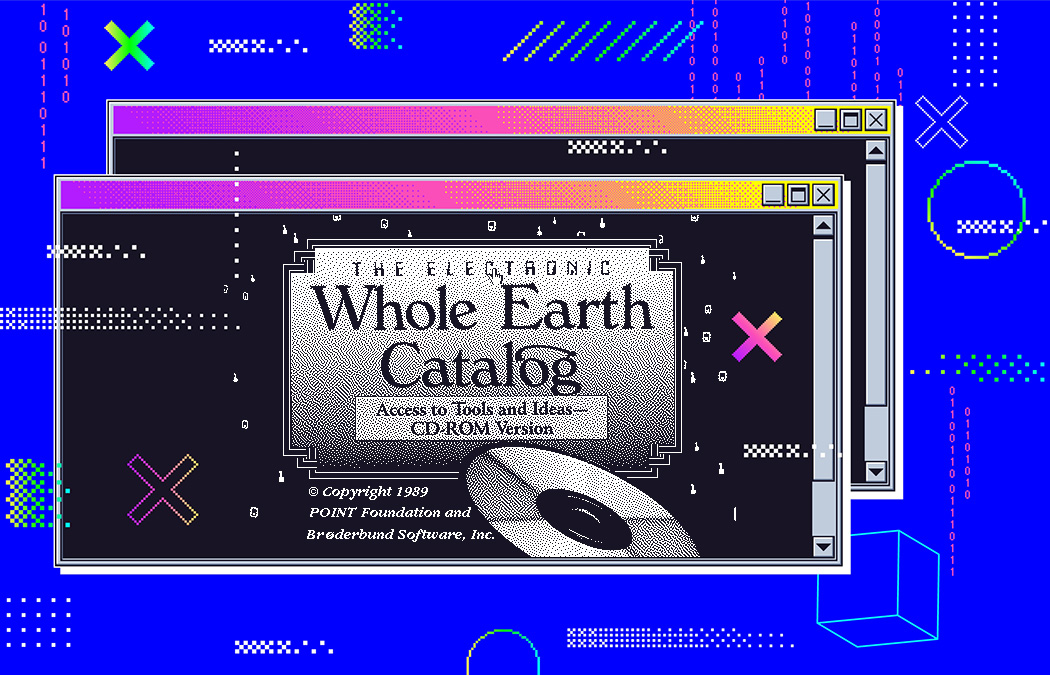Click the "CD-ROM Version" text

click(481, 429)
